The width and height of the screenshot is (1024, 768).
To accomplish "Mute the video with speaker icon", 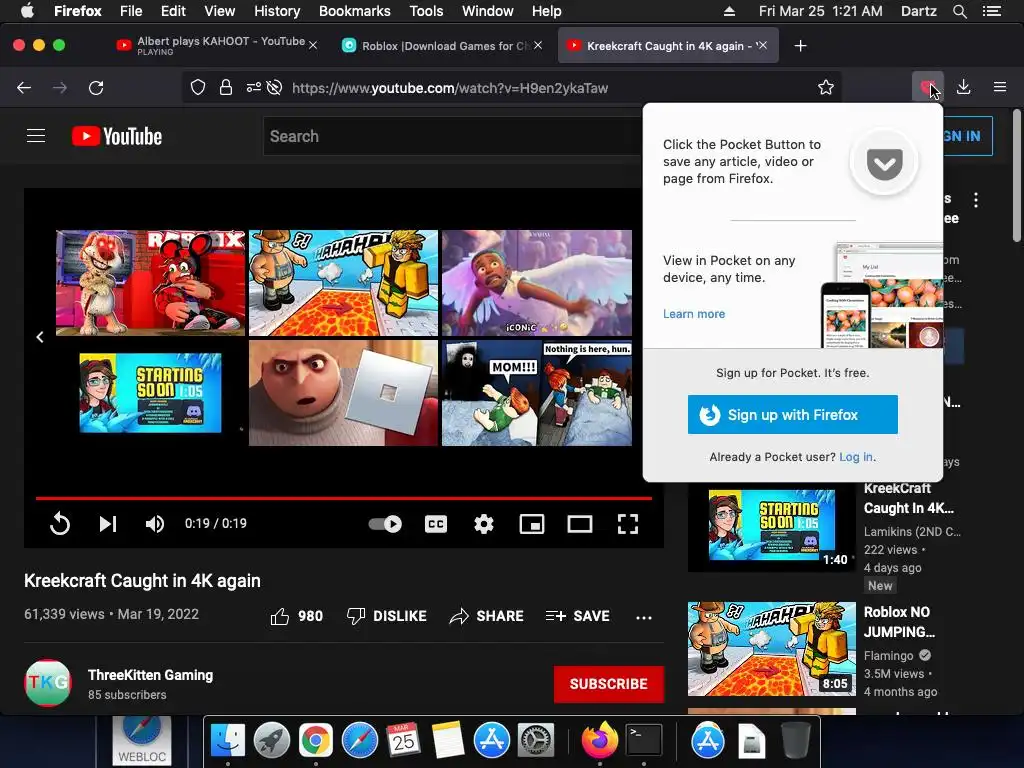I will 155,524.
